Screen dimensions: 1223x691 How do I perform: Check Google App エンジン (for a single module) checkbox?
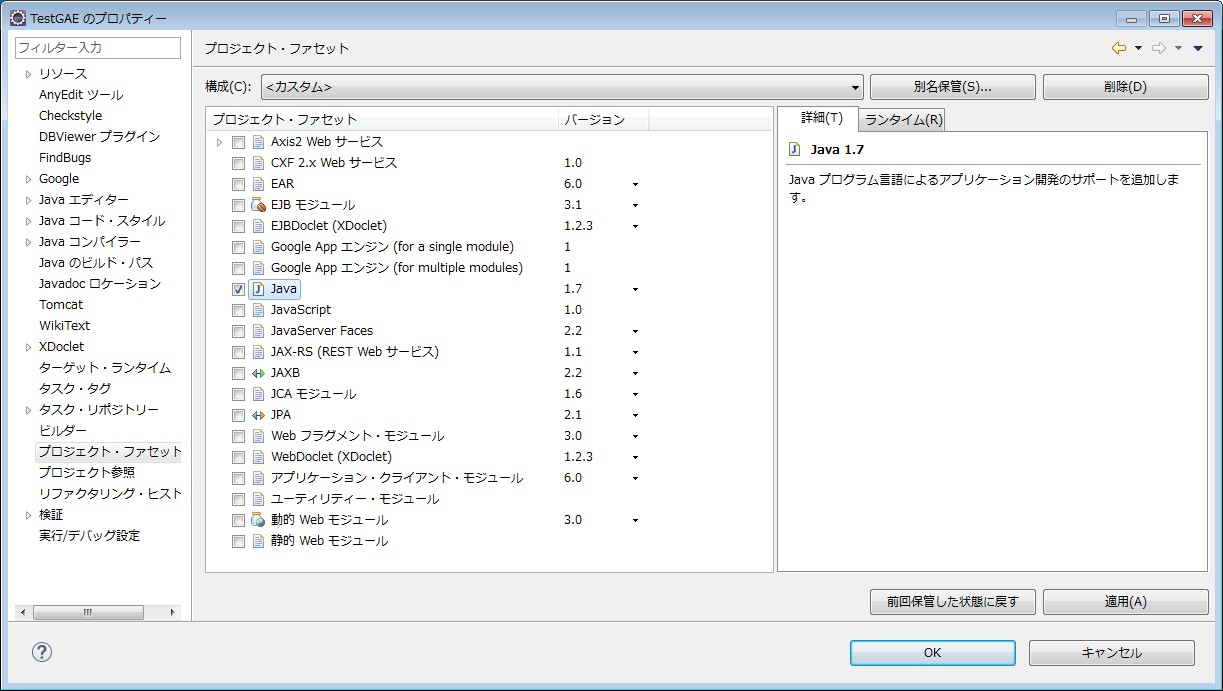238,247
